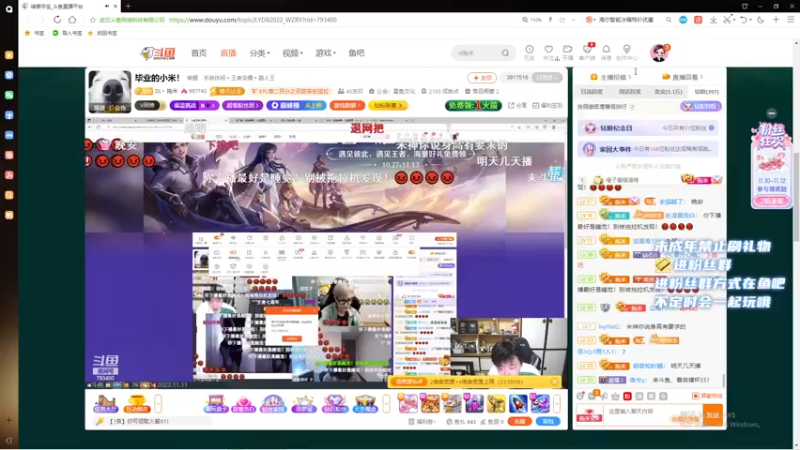
Task: Open the yellow 钻粉联赛 pill
Action: [388, 105]
